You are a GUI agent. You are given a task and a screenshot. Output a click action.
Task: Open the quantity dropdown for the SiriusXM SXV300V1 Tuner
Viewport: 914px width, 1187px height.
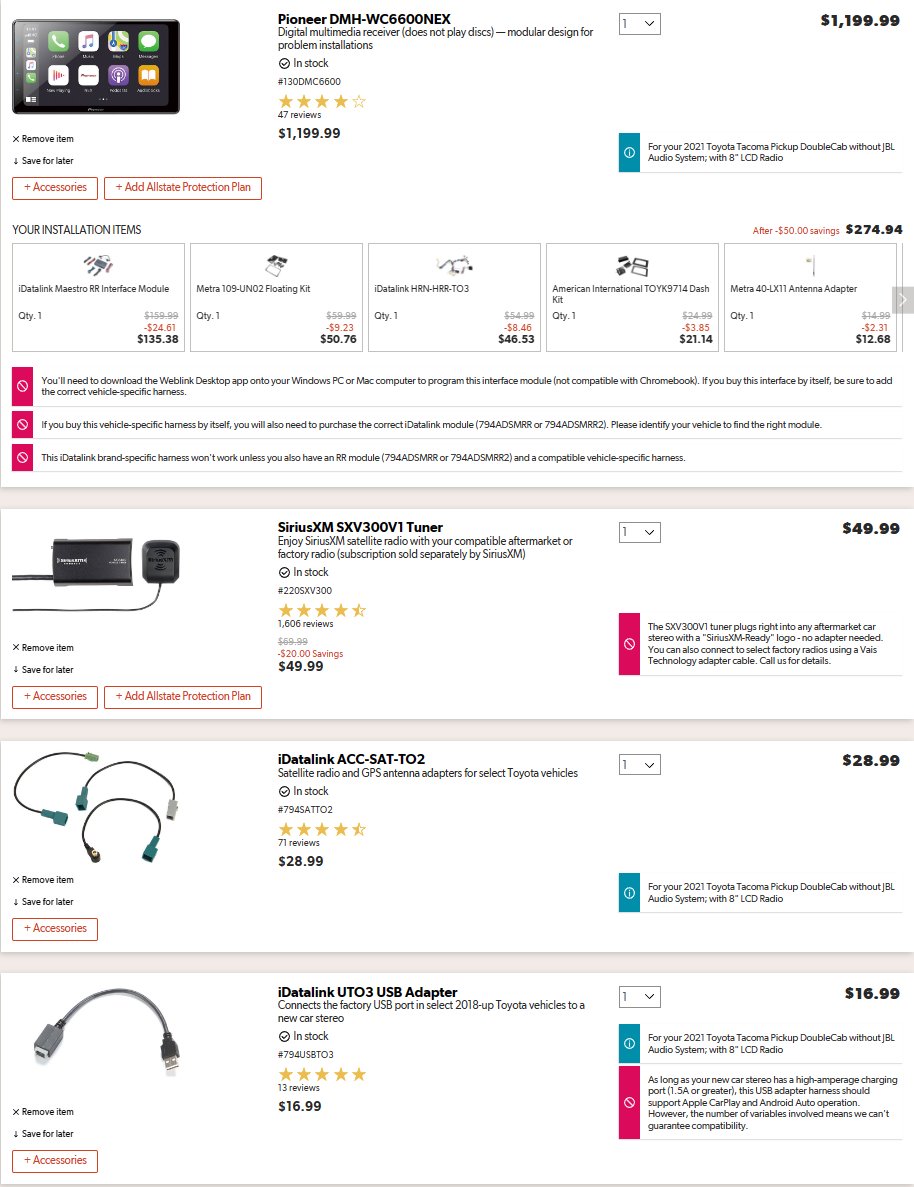(640, 532)
